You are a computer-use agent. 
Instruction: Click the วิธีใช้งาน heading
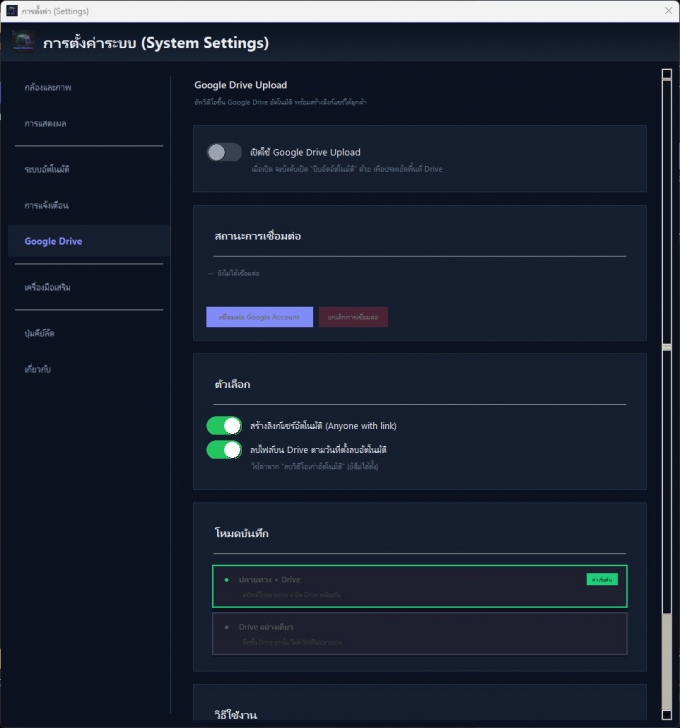pos(236,715)
